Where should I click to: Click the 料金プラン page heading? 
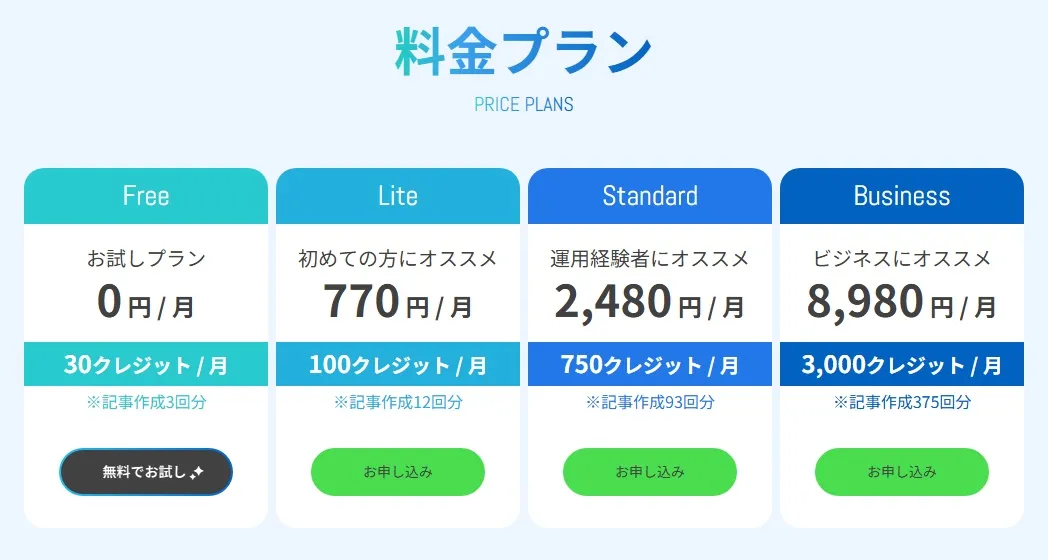[523, 51]
